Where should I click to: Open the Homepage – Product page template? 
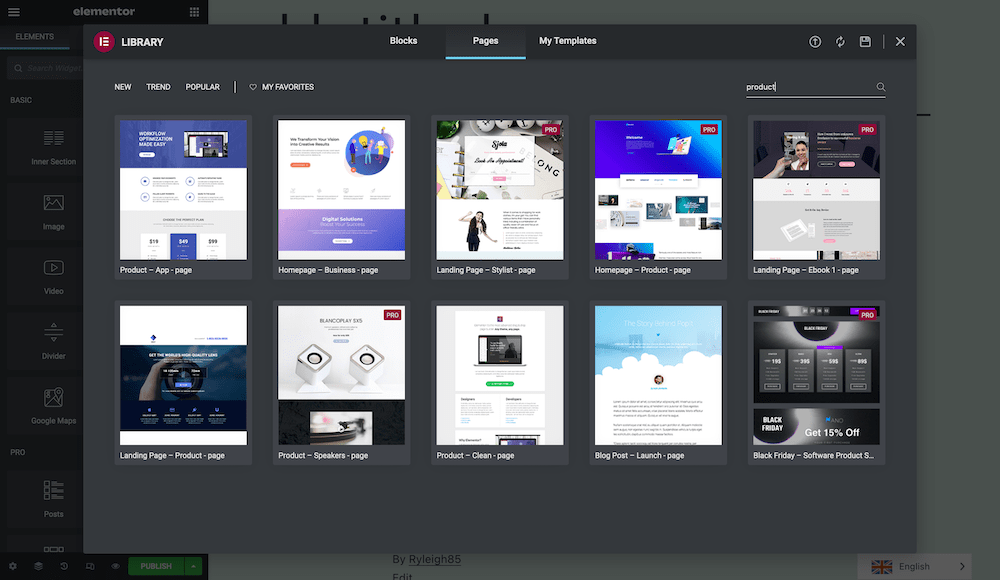pos(658,197)
